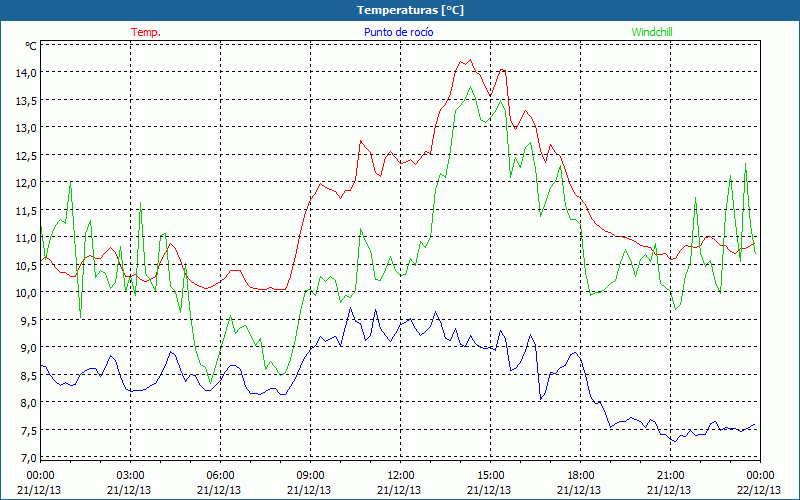Click the 21:00 time axis label
This screenshot has height=500, width=800.
click(670, 476)
